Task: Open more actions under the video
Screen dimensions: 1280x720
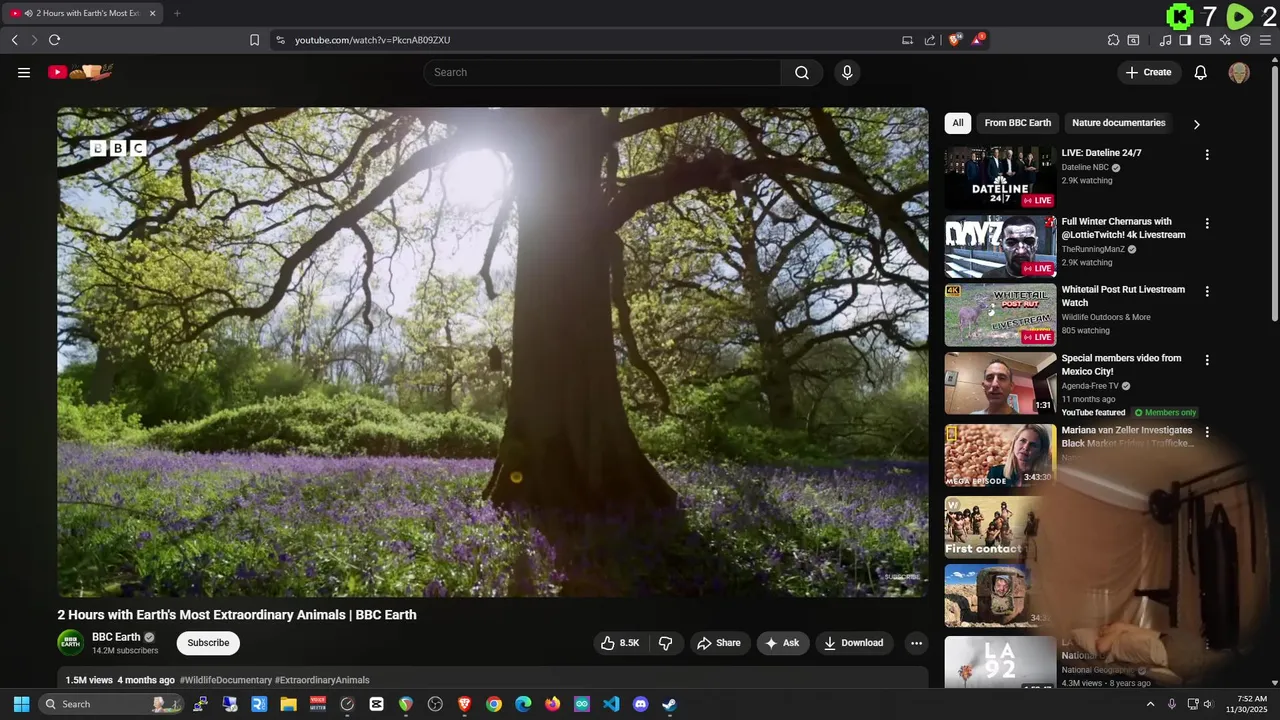Action: [916, 643]
